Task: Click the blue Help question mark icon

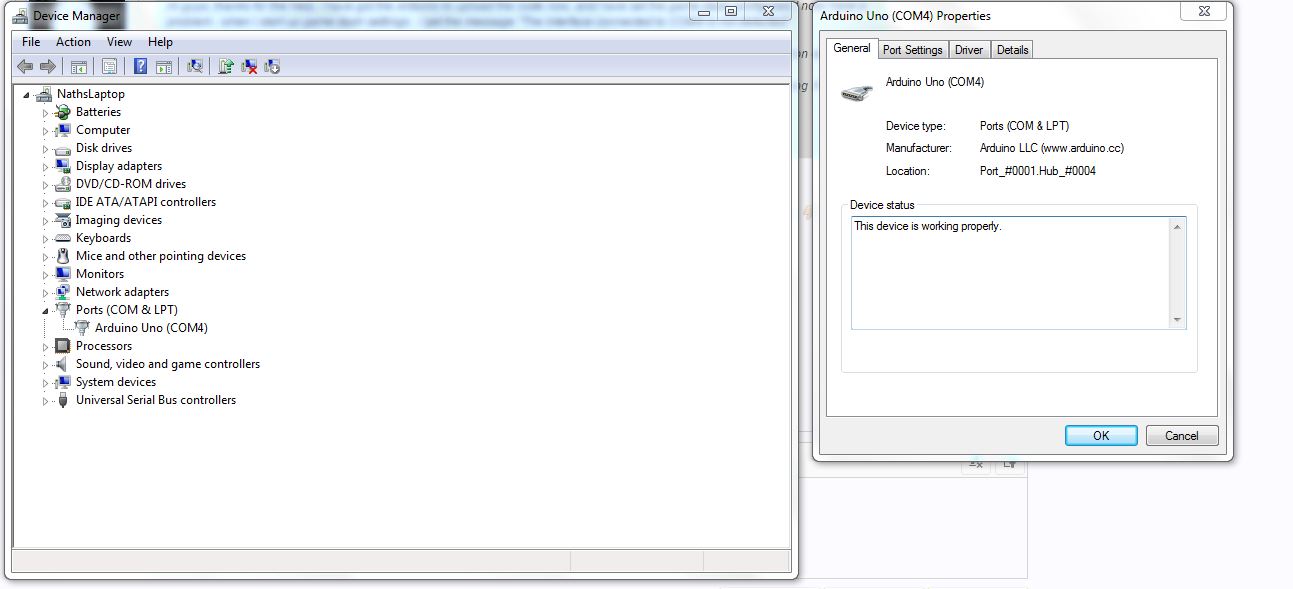Action: (140, 66)
